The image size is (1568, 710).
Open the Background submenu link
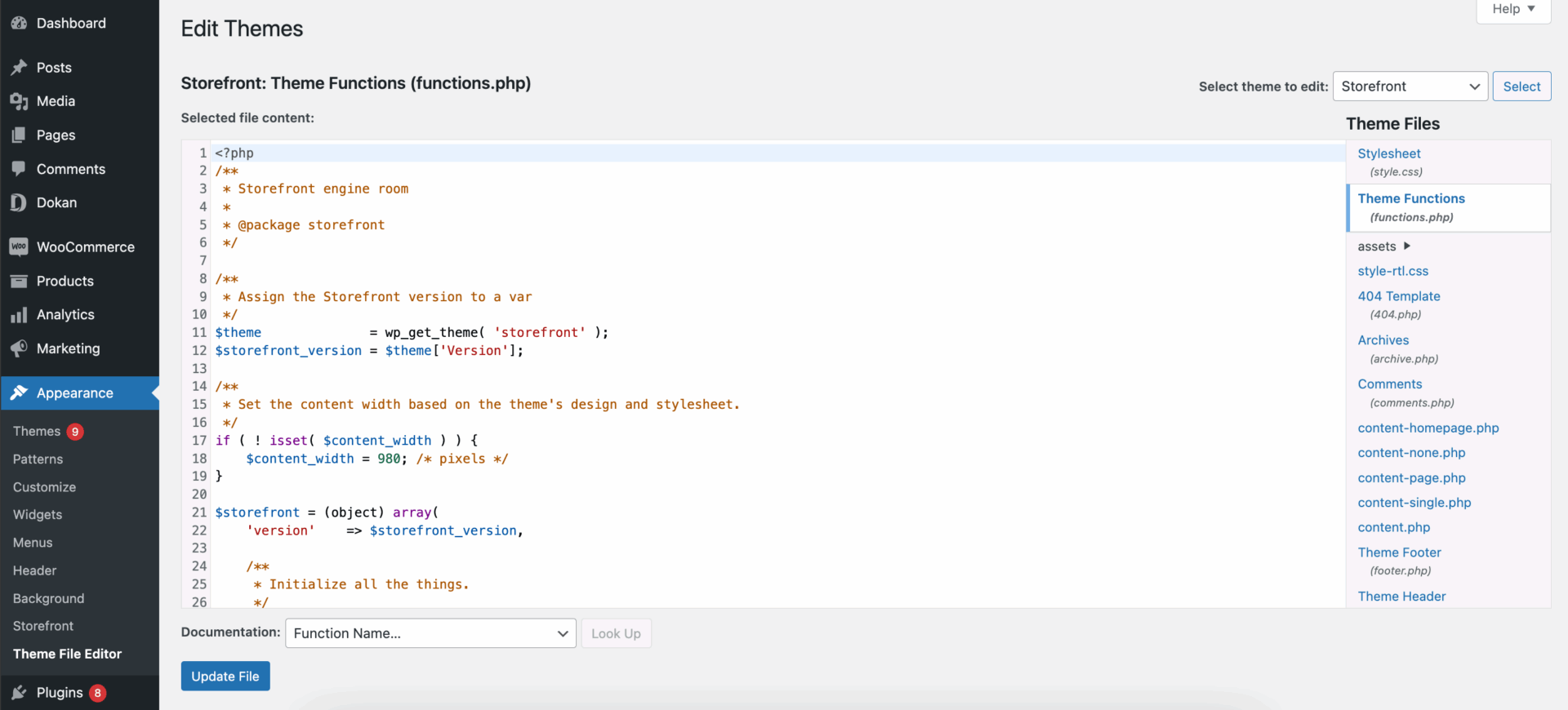click(x=48, y=598)
